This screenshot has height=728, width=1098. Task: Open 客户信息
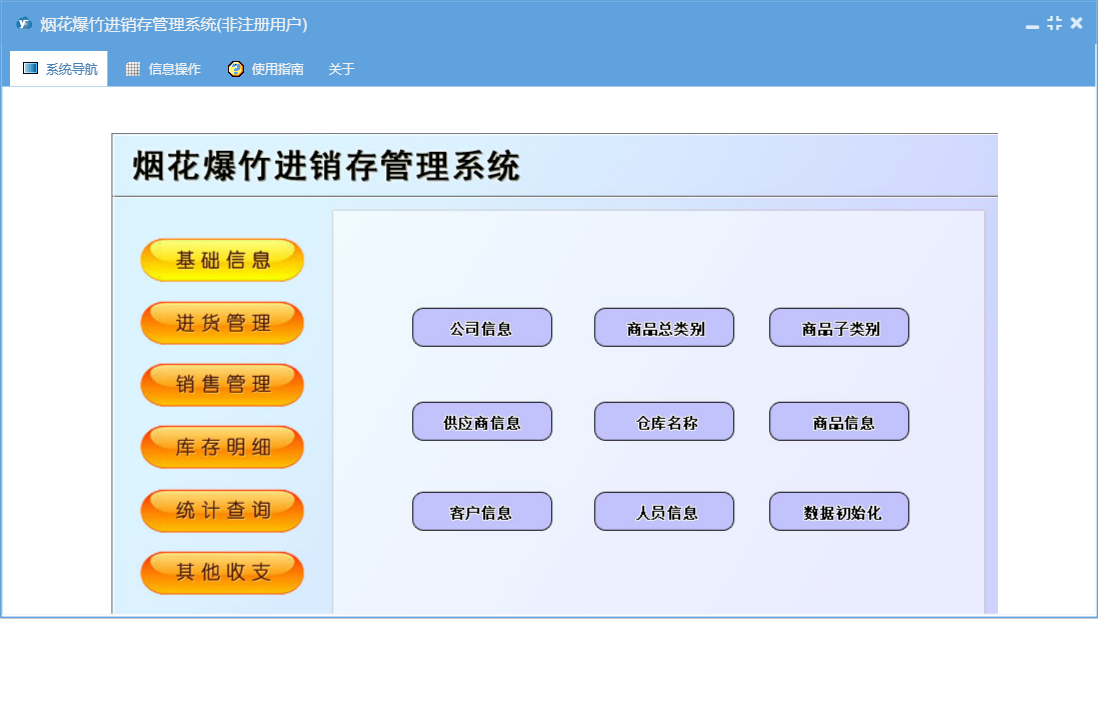point(482,512)
